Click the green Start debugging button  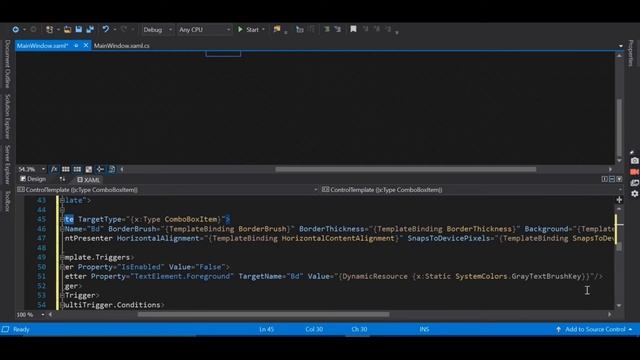[x=249, y=29]
